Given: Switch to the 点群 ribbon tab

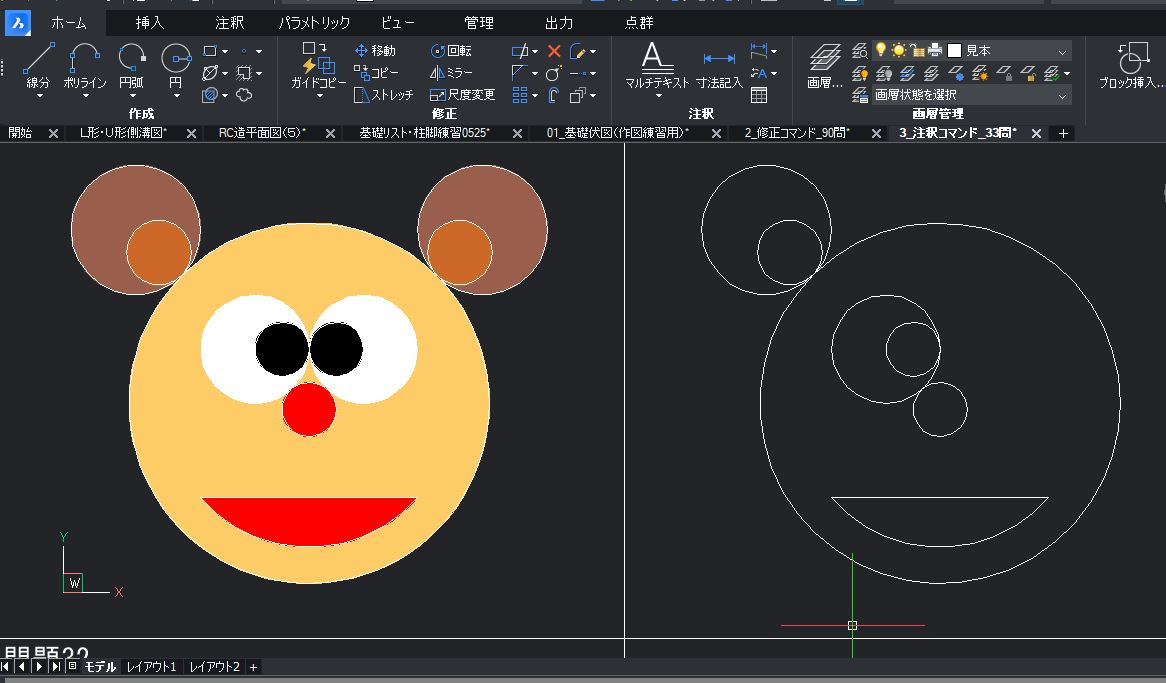Looking at the screenshot, I should 639,23.
